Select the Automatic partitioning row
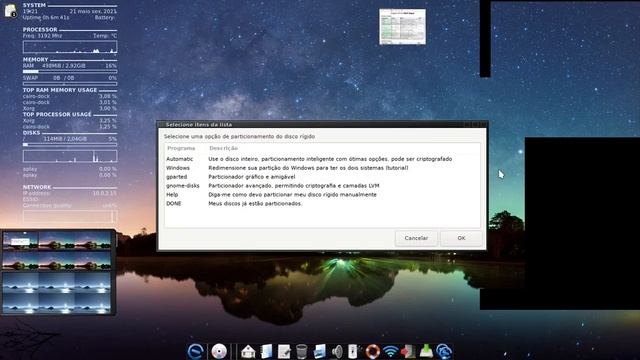This screenshot has height=360, width=640. [322, 159]
